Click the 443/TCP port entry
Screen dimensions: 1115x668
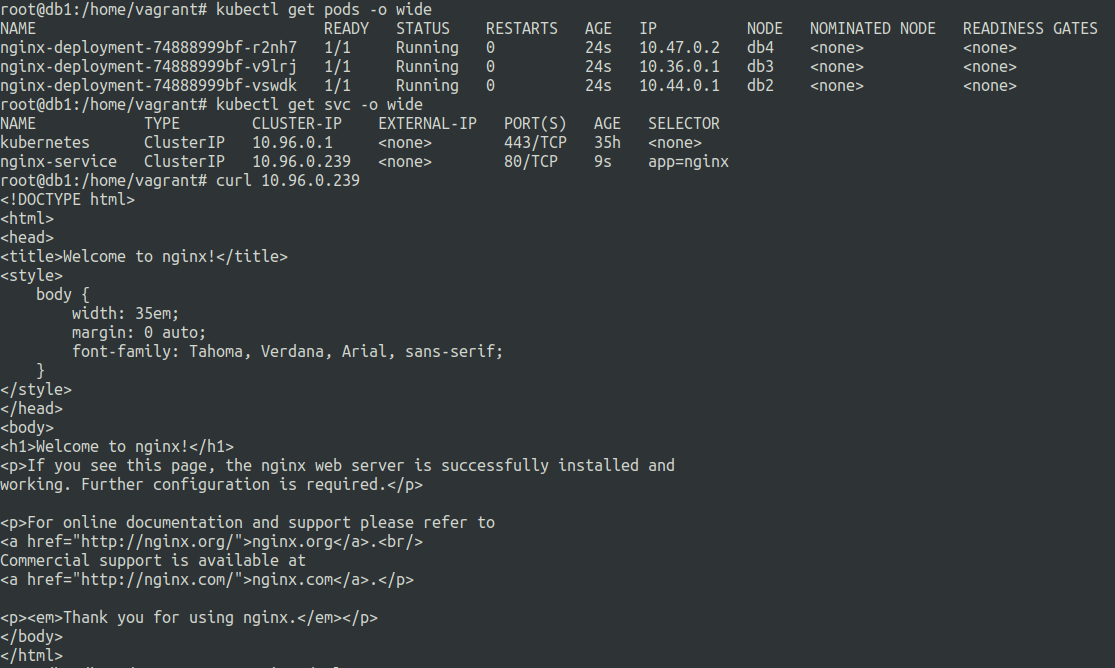(535, 143)
